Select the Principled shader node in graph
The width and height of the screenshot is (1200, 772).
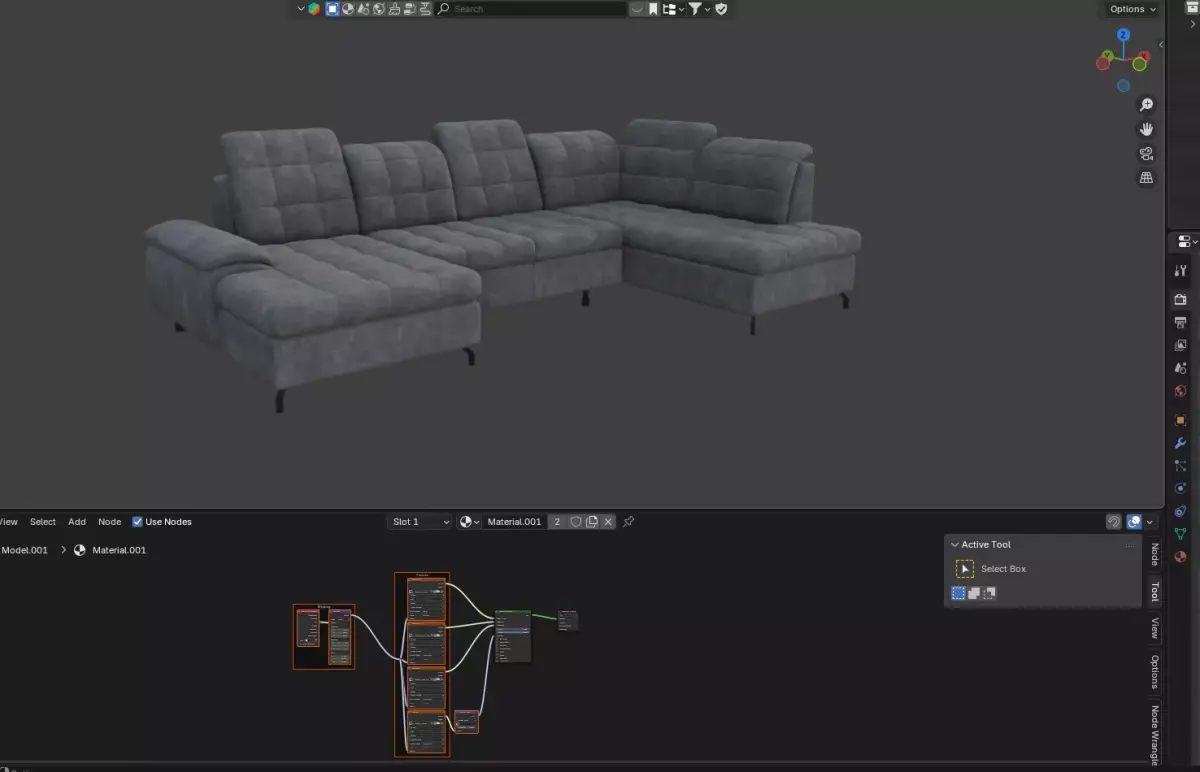coord(513,636)
